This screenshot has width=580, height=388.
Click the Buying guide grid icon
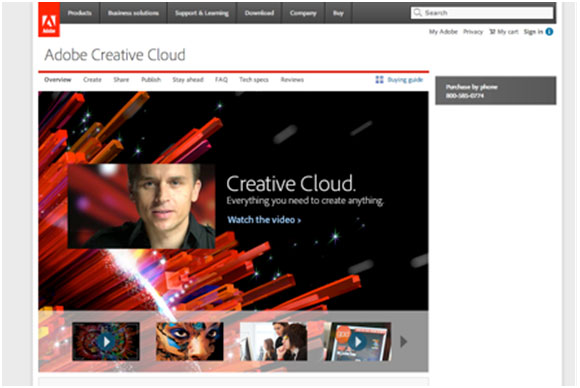point(380,80)
